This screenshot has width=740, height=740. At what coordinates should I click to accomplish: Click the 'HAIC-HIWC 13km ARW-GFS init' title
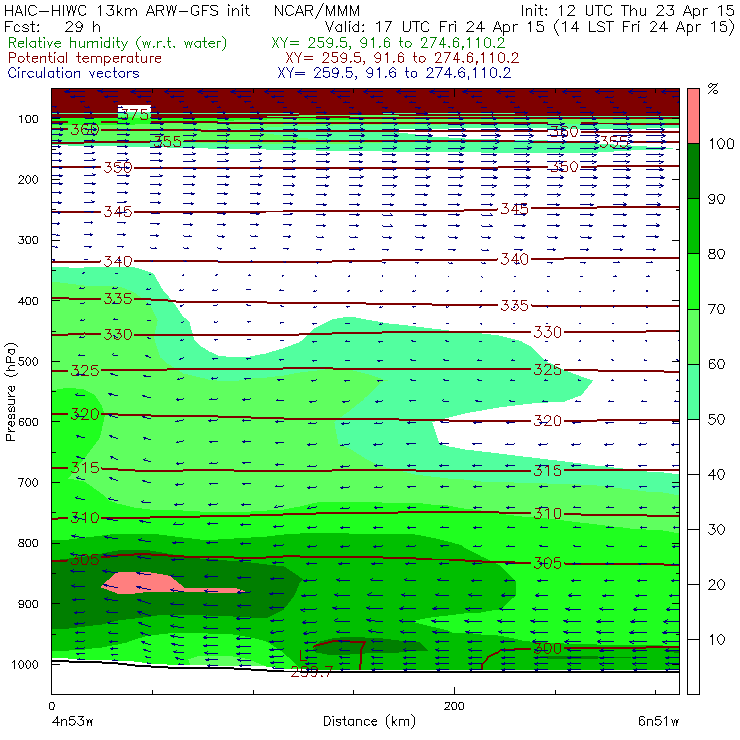(127, 10)
